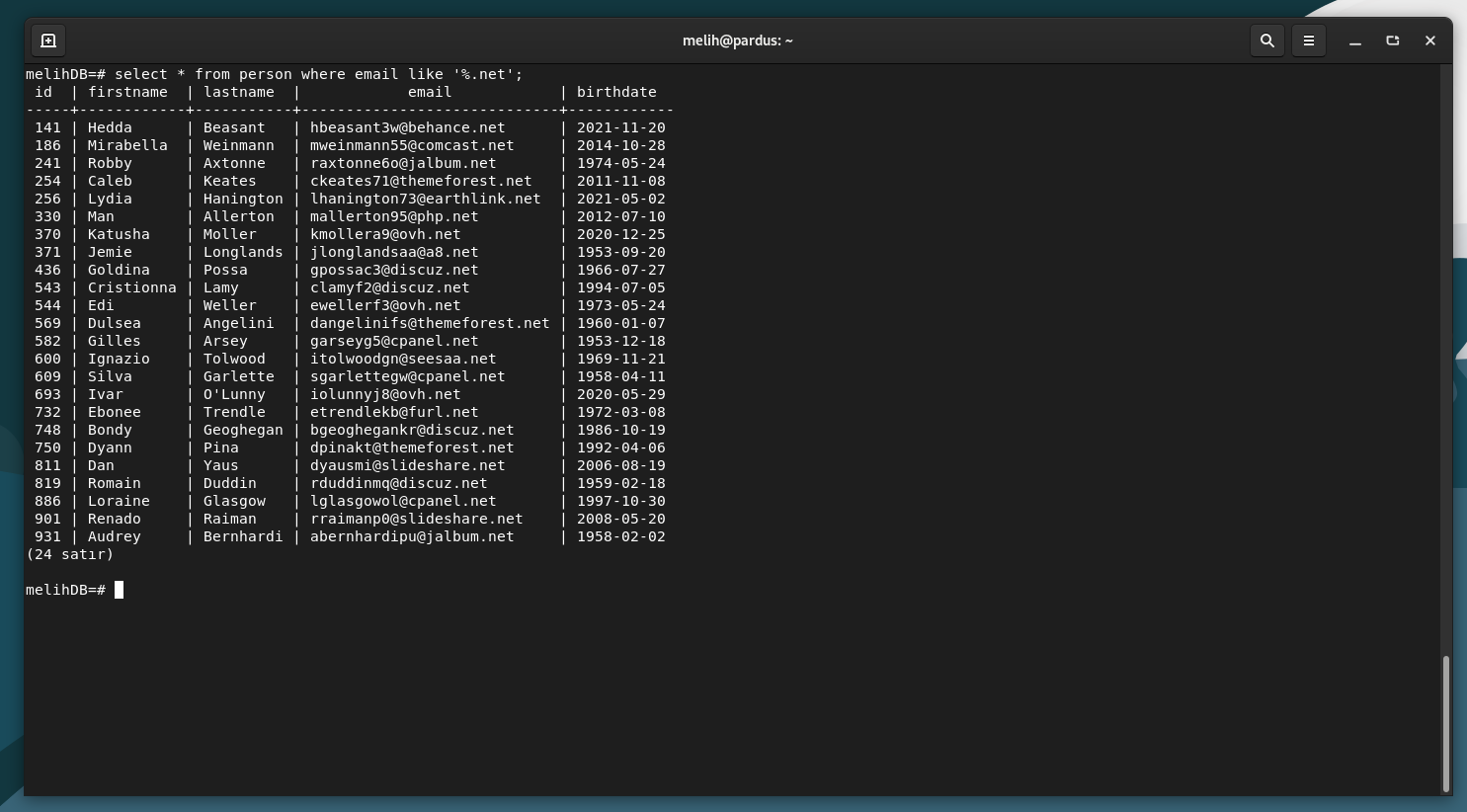Click birthdate 2021-11-20
The image size is (1467, 812).
point(621,127)
